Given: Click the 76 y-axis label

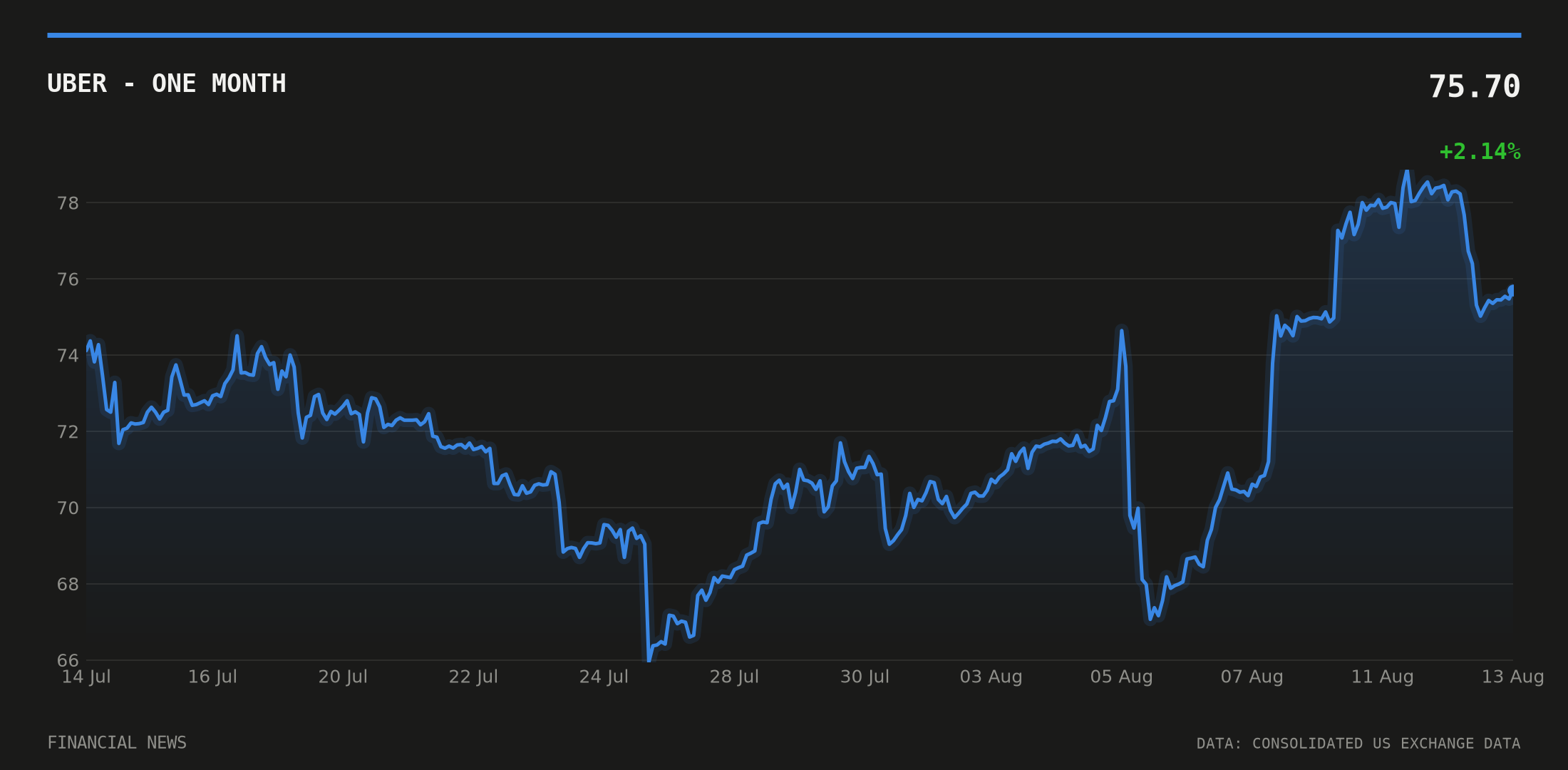Looking at the screenshot, I should point(68,279).
